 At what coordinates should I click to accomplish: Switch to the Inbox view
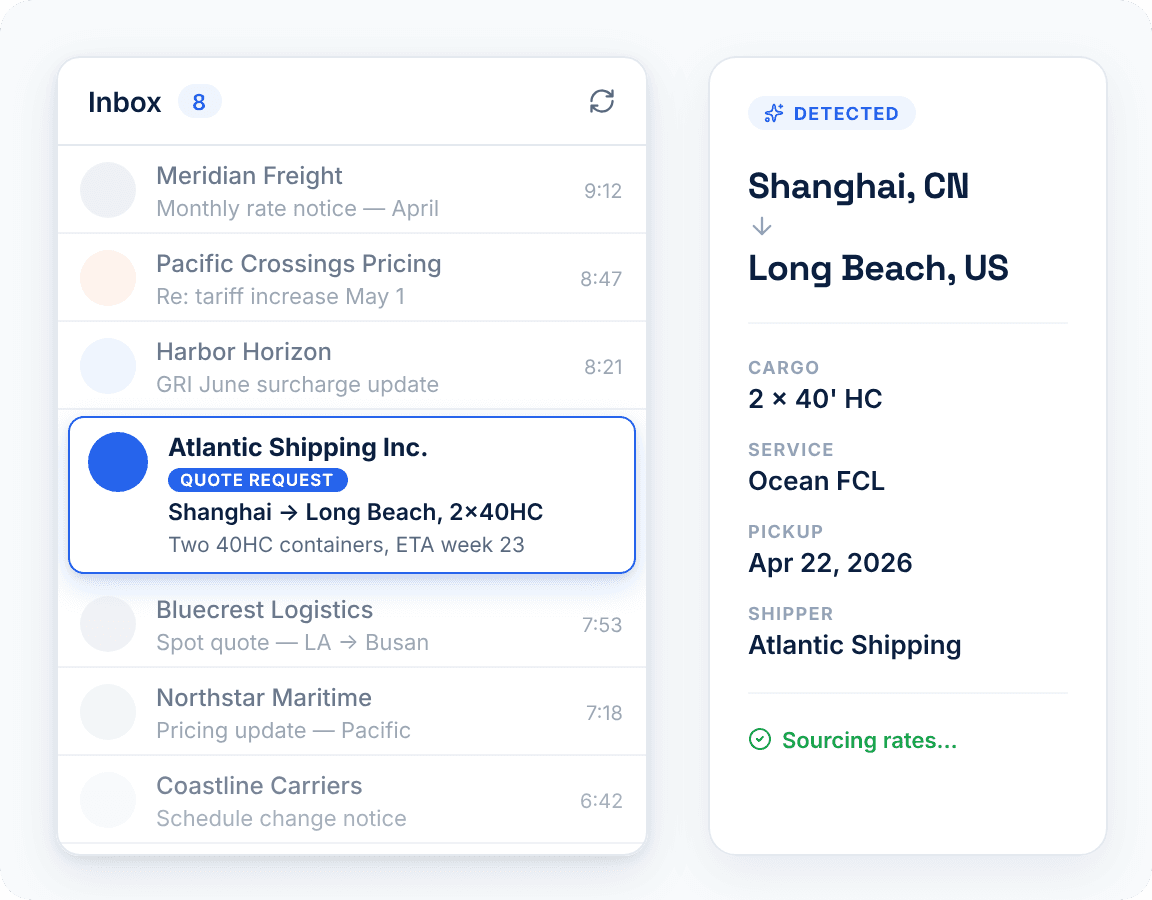pos(125,101)
